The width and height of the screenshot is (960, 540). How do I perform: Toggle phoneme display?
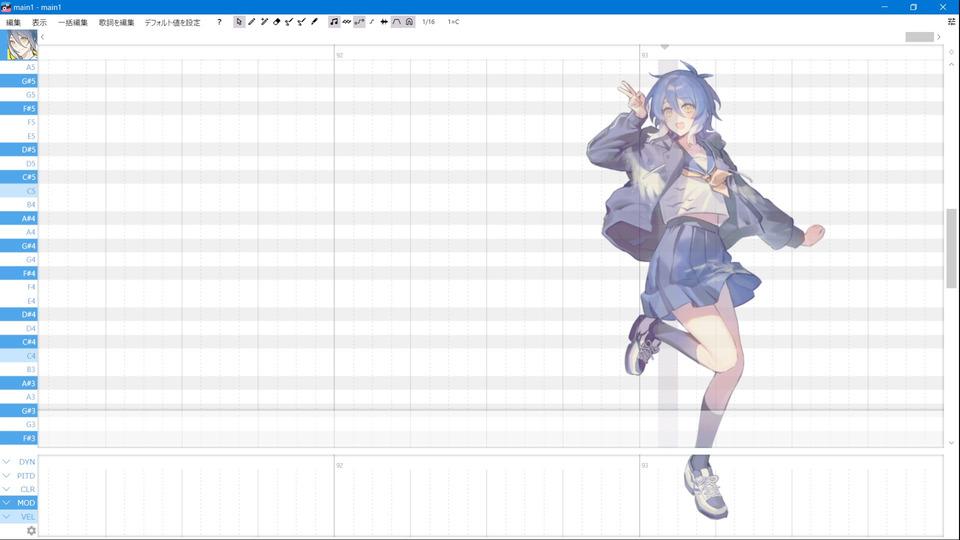tap(397, 22)
